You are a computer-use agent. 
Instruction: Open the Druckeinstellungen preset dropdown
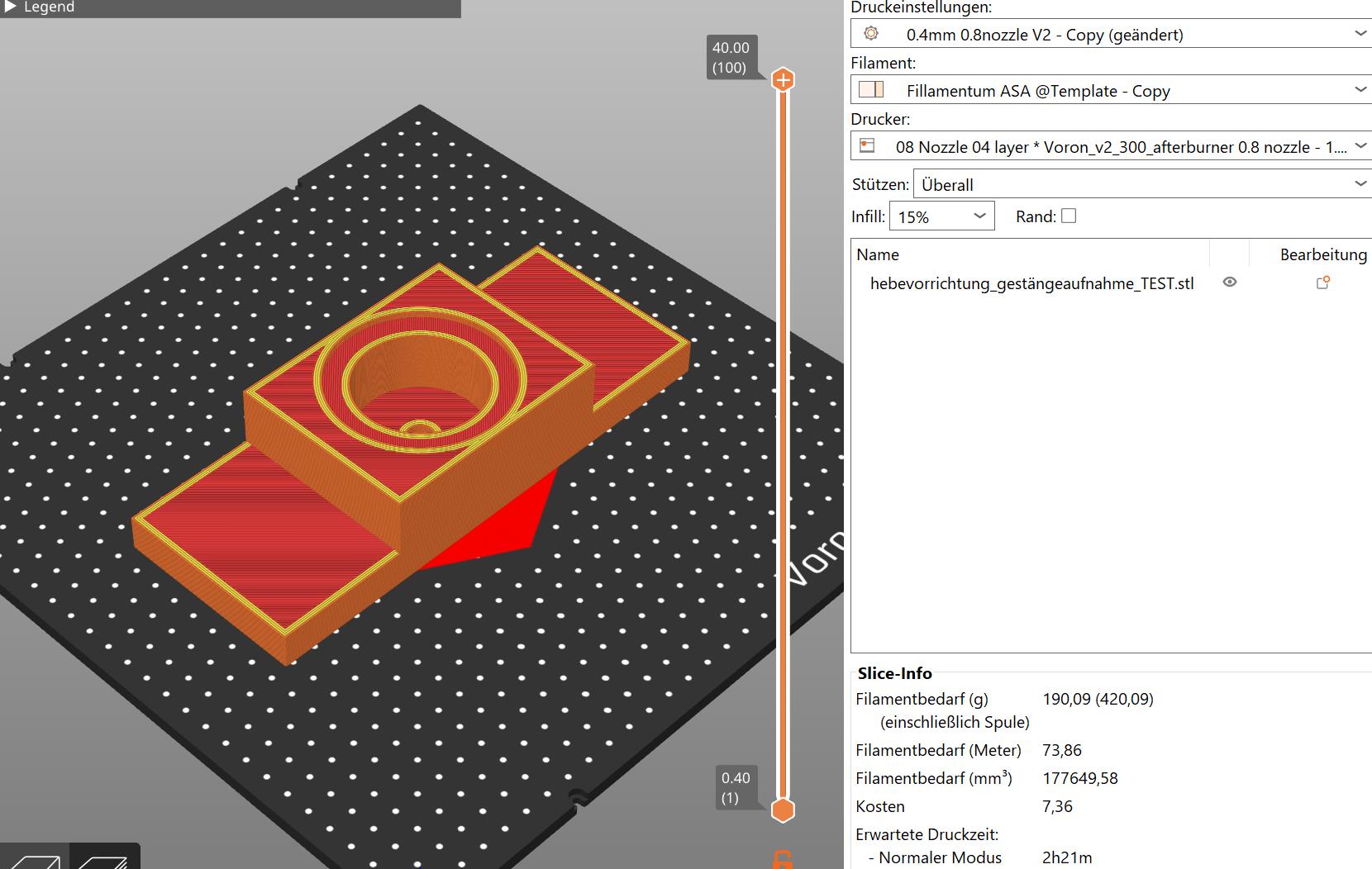tap(1360, 34)
